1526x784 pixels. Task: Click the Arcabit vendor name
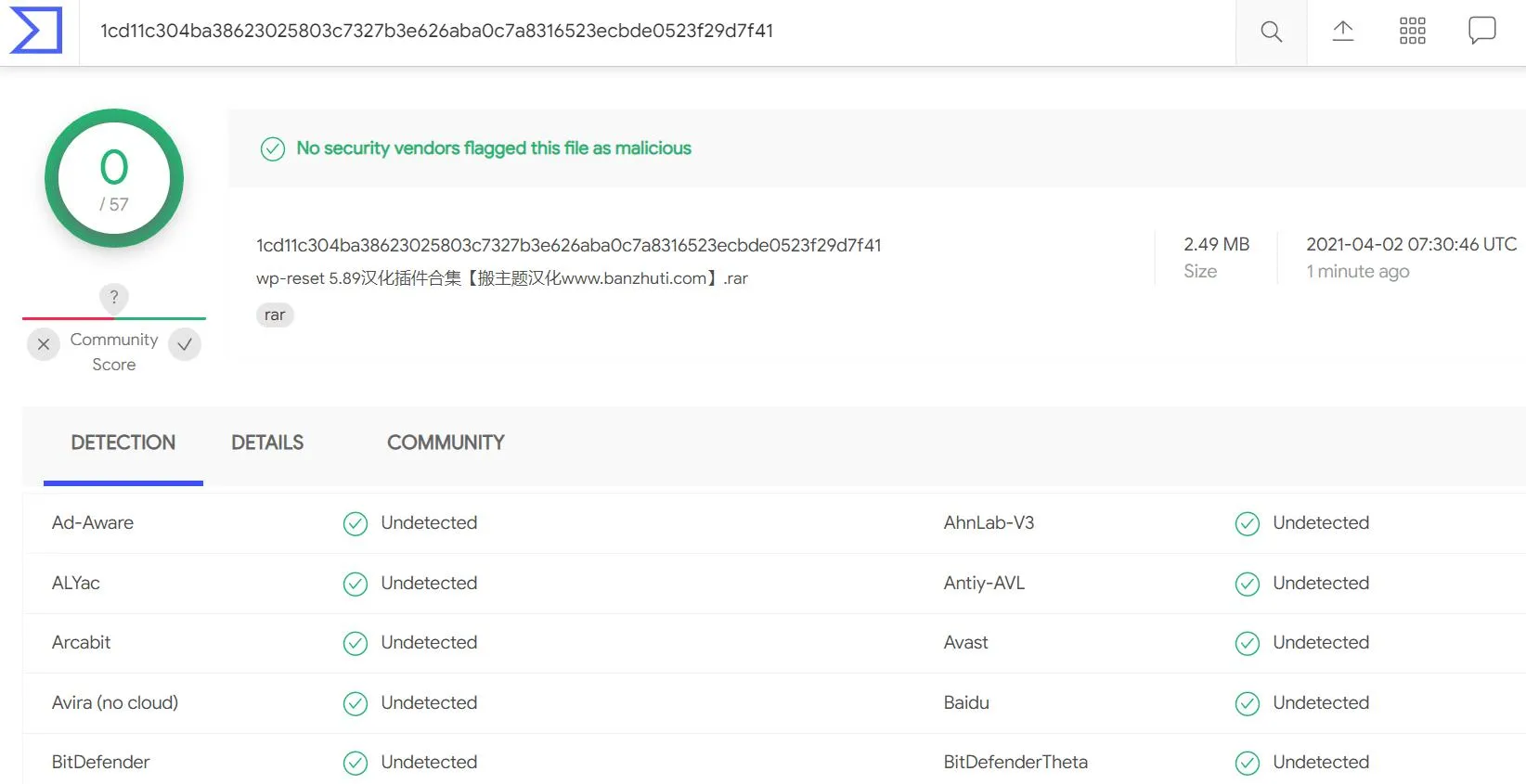pyautogui.click(x=82, y=642)
